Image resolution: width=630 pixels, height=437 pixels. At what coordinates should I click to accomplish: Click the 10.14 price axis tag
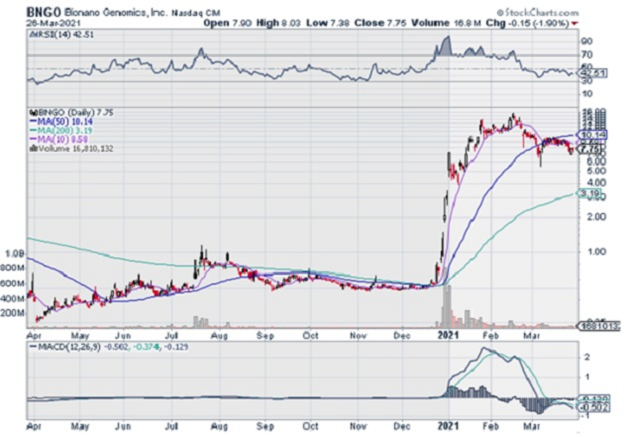click(593, 135)
